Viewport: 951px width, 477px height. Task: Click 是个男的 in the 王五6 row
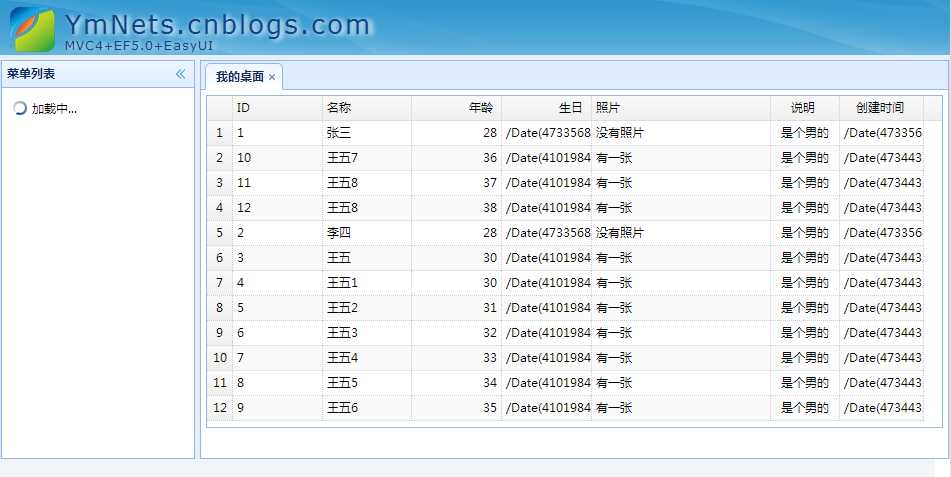(x=805, y=408)
